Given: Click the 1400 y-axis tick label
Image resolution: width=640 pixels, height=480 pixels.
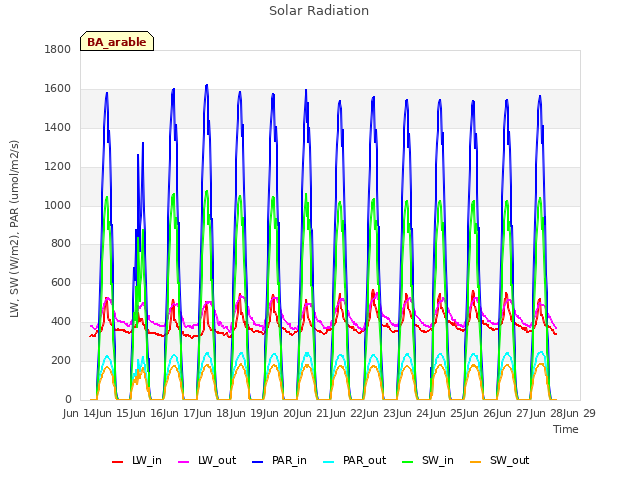Looking at the screenshot, I should tap(58, 128).
